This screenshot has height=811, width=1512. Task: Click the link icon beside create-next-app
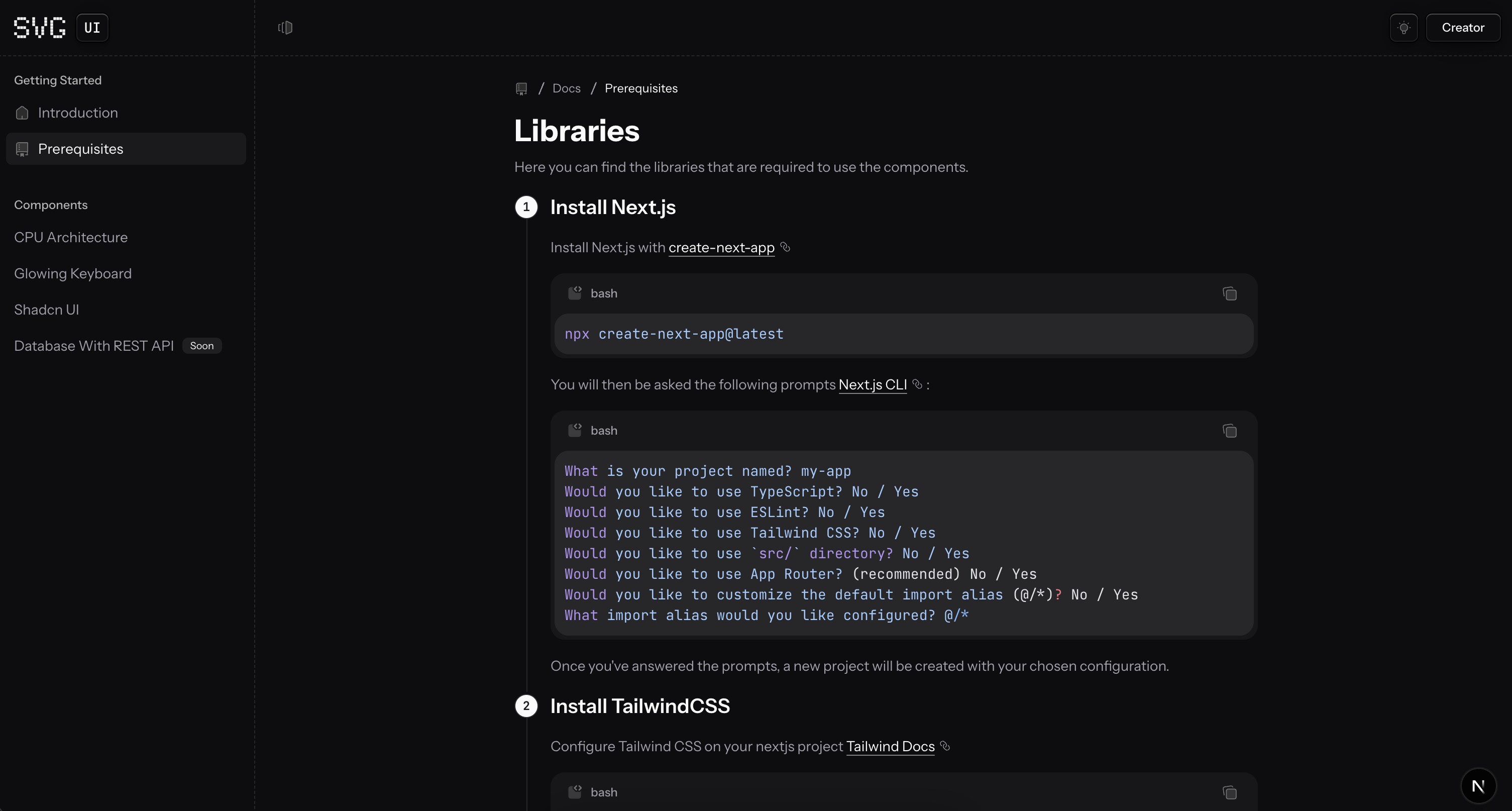785,247
